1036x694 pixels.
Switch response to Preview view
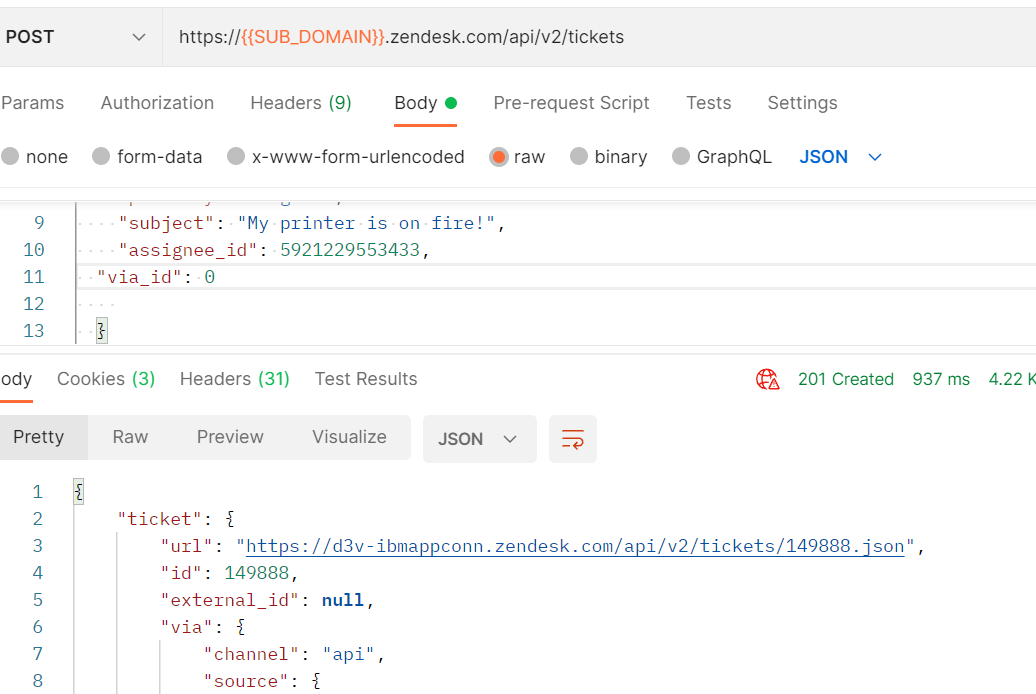point(230,437)
